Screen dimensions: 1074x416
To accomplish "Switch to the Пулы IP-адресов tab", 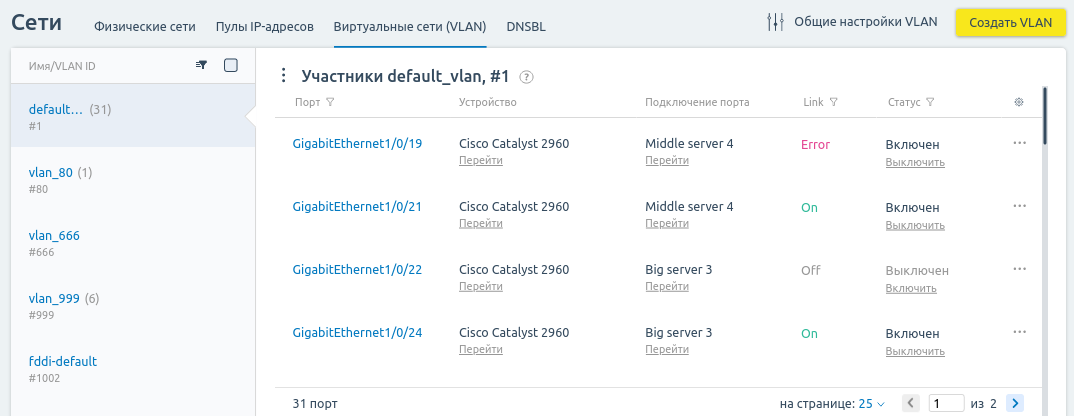I will (264, 27).
